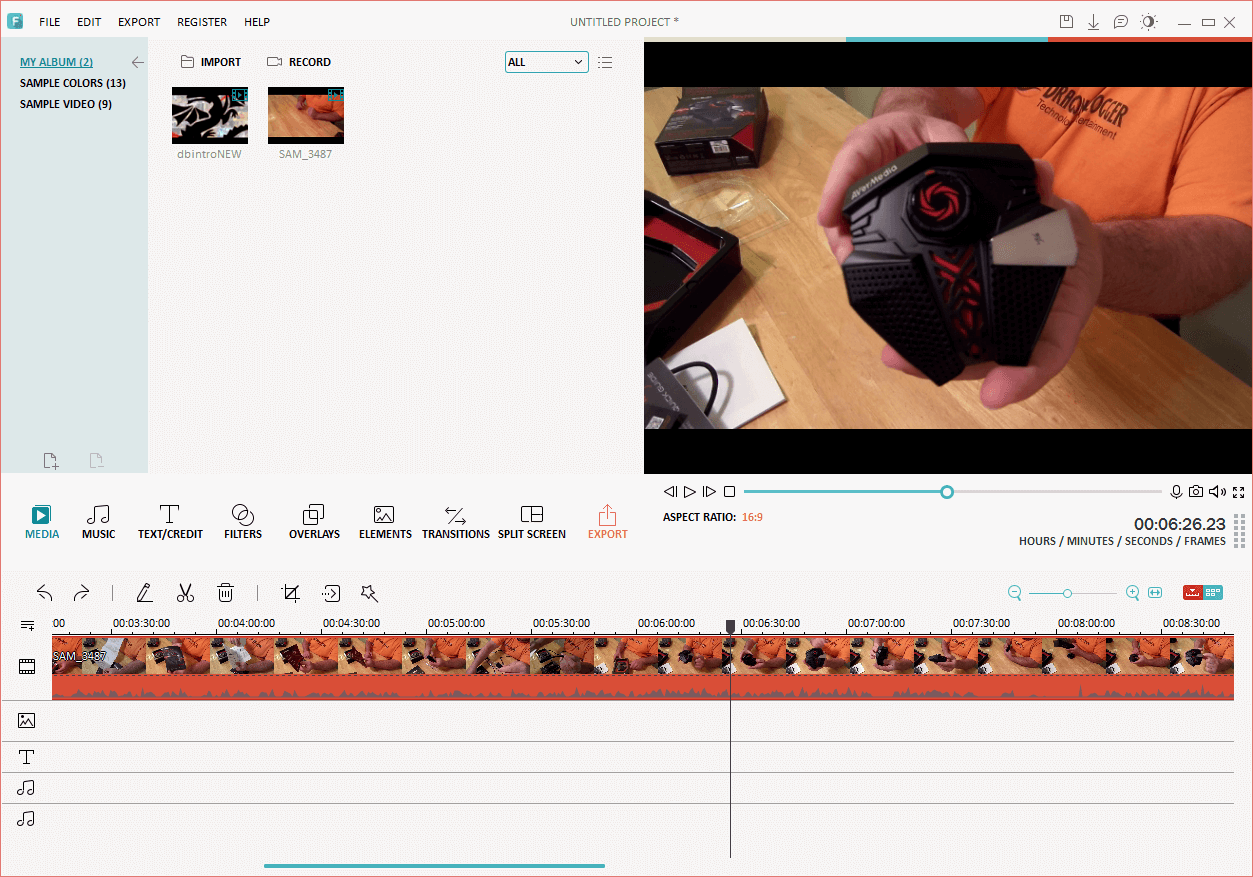Open the crop tool in timeline toolbar
The image size is (1253, 877).
click(x=291, y=593)
